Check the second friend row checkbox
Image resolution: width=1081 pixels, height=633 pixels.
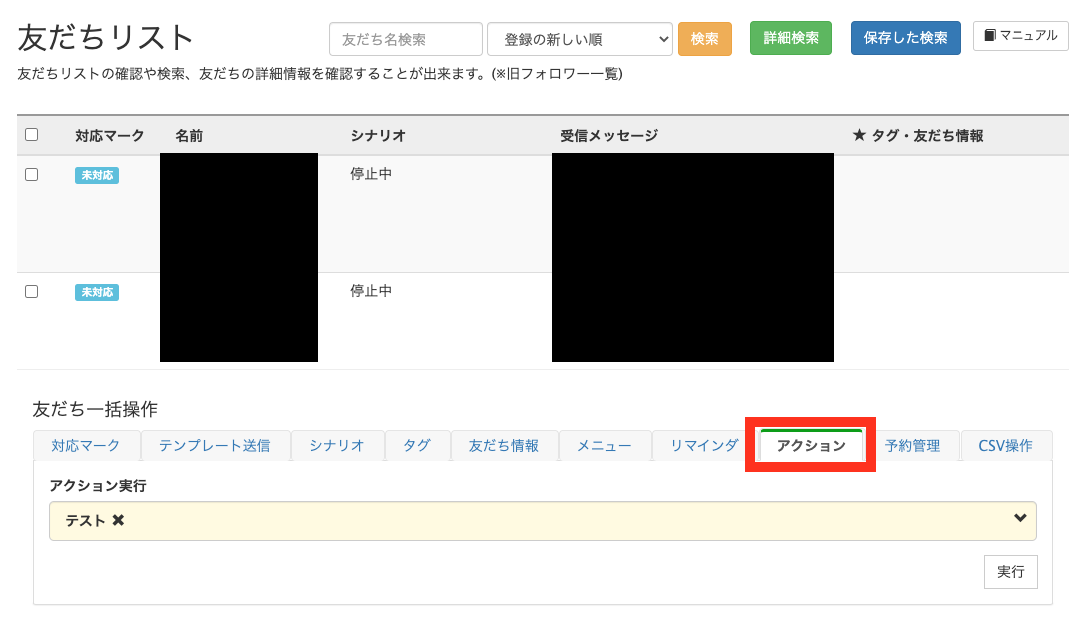coord(31,291)
